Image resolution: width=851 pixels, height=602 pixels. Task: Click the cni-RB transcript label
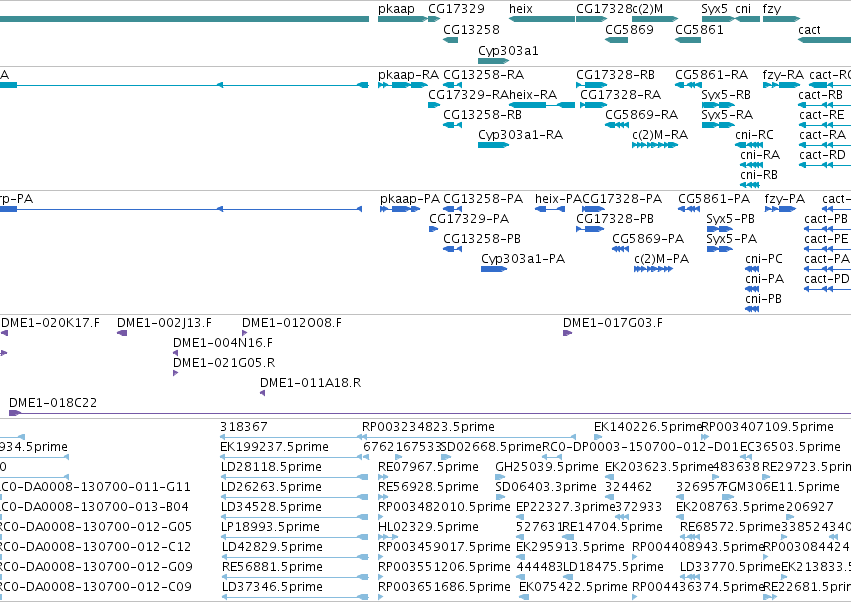pos(759,175)
